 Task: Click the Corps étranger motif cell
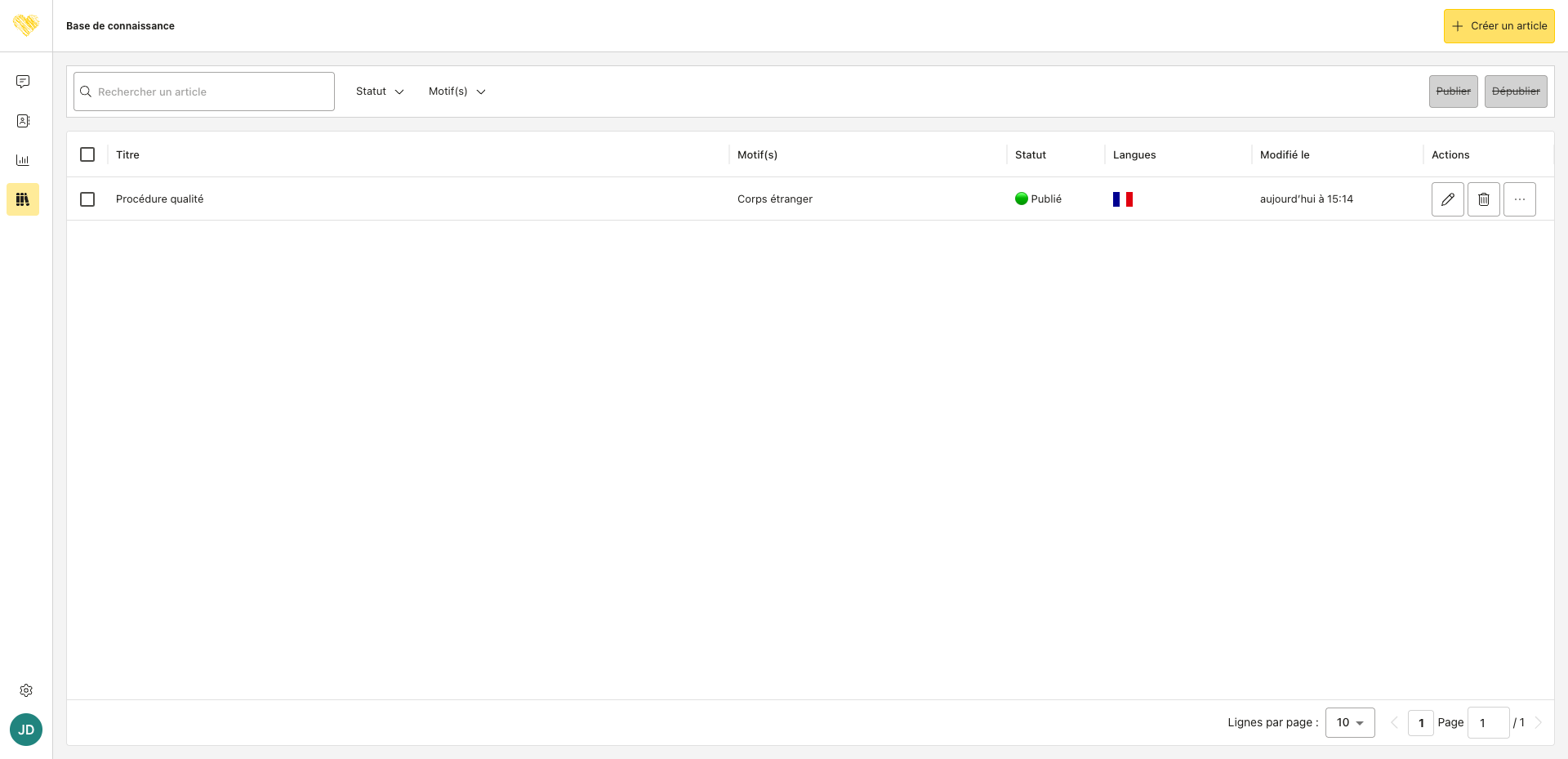[775, 199]
